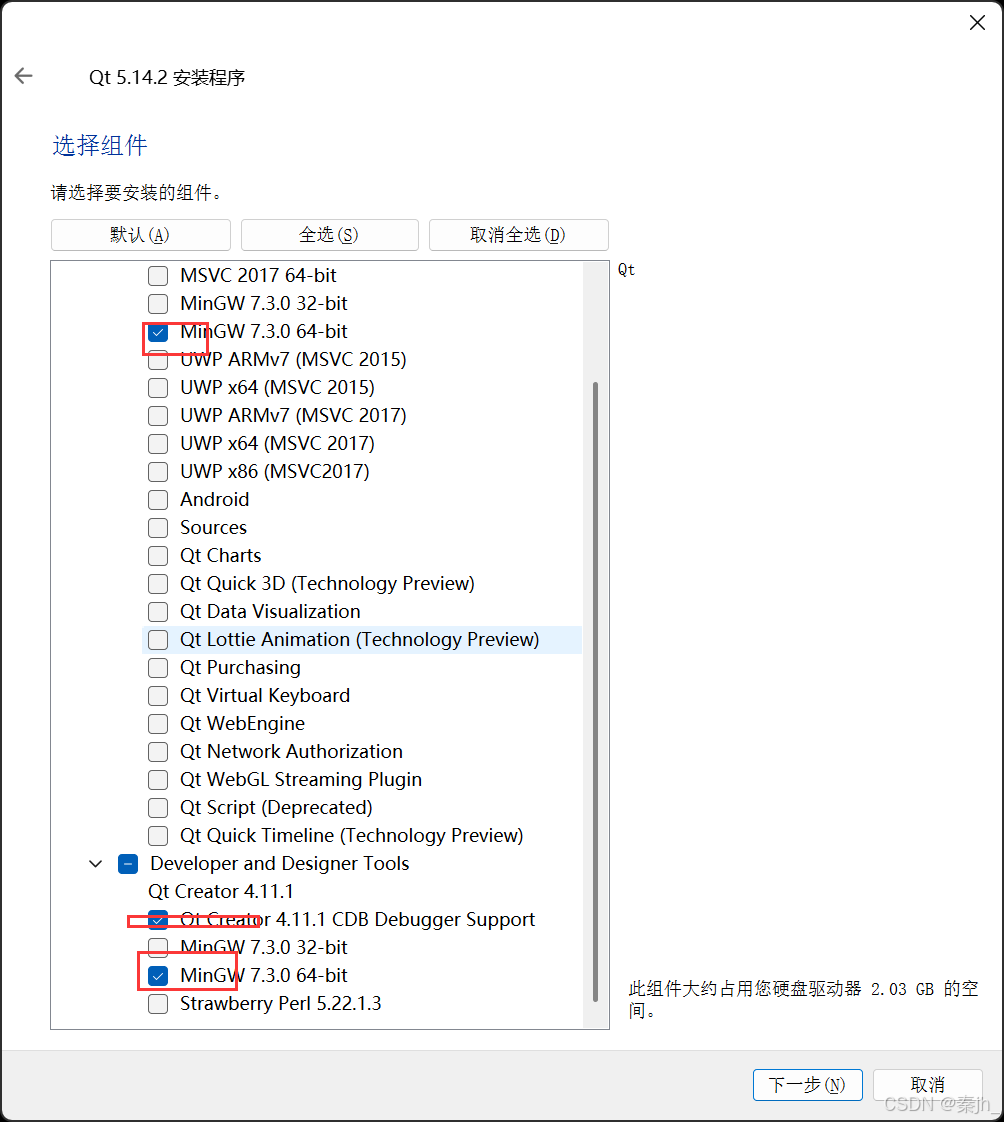Screen dimensions: 1004x1122
Task: Tick UWP ARMv7 (MSVC 2015) checkbox
Action: click(157, 360)
